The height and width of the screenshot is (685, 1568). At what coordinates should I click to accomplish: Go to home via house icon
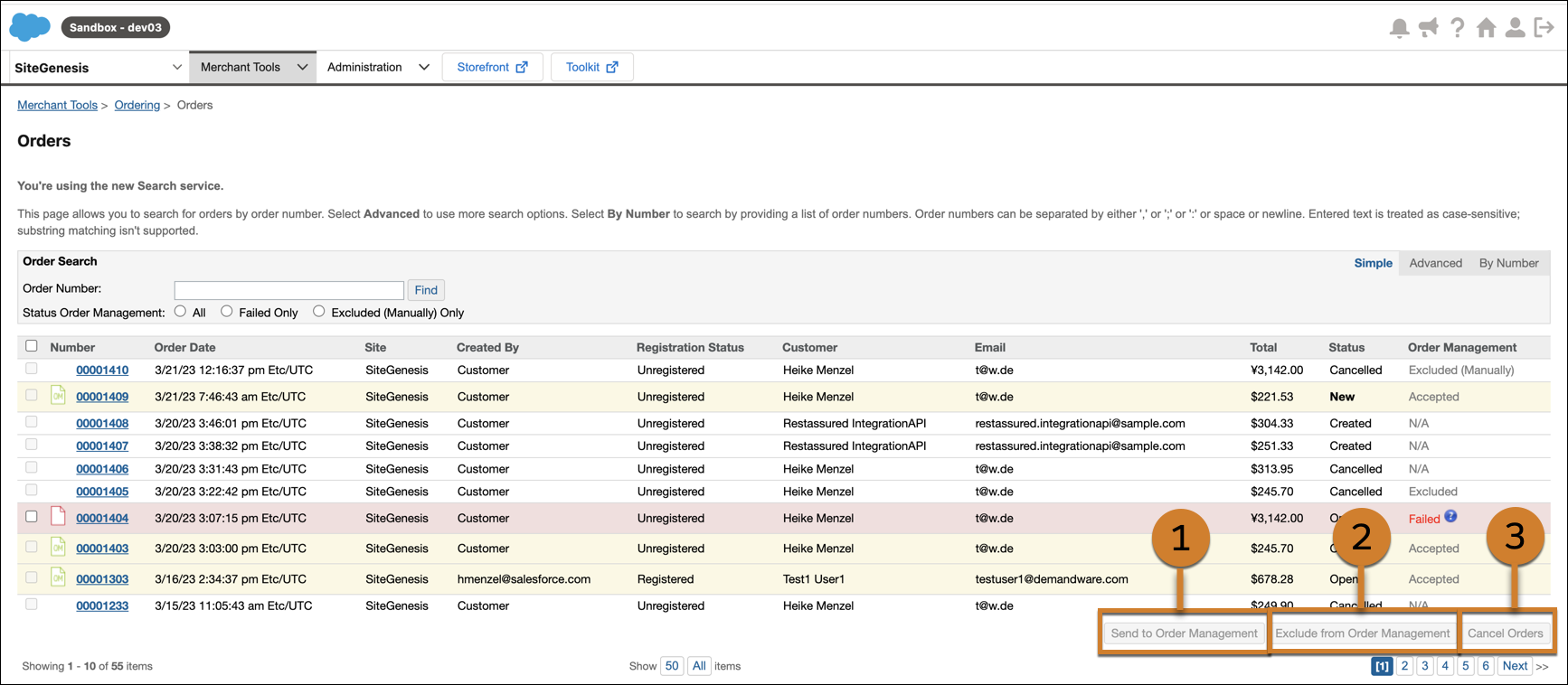coord(1486,28)
